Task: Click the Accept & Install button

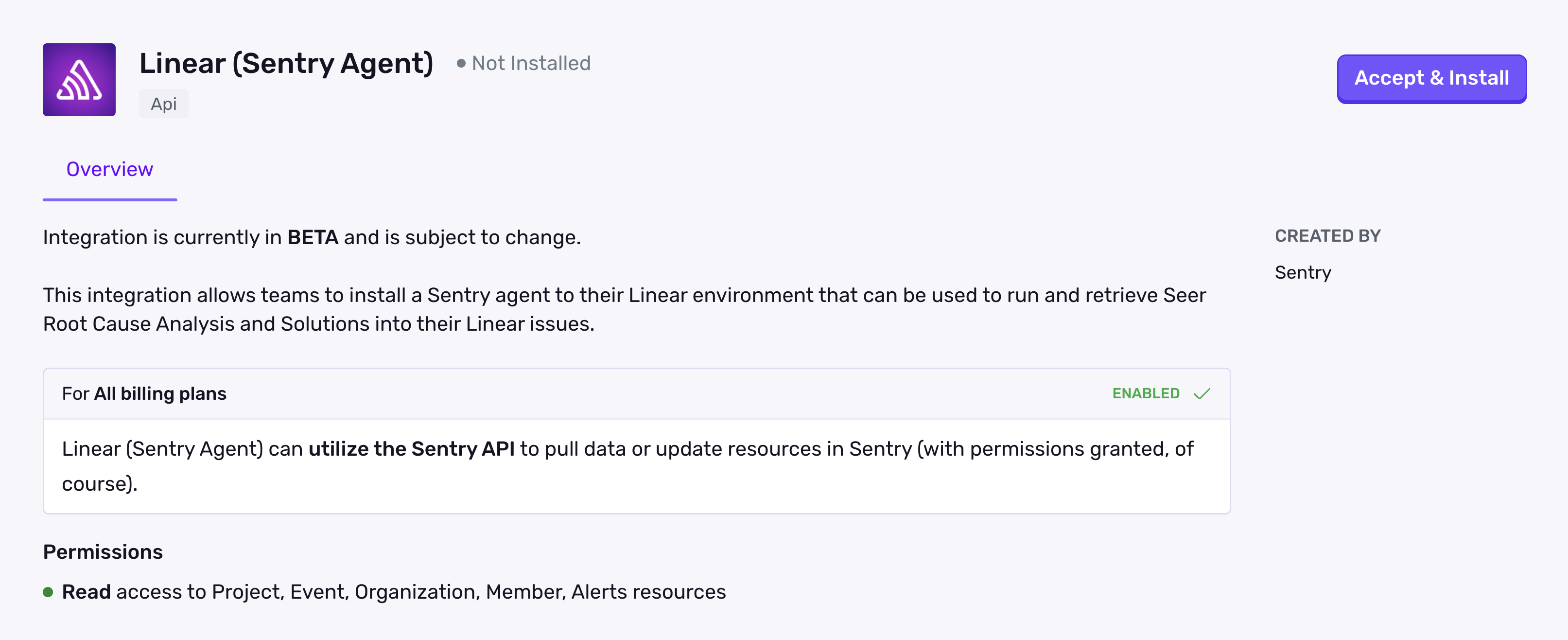Action: tap(1430, 78)
